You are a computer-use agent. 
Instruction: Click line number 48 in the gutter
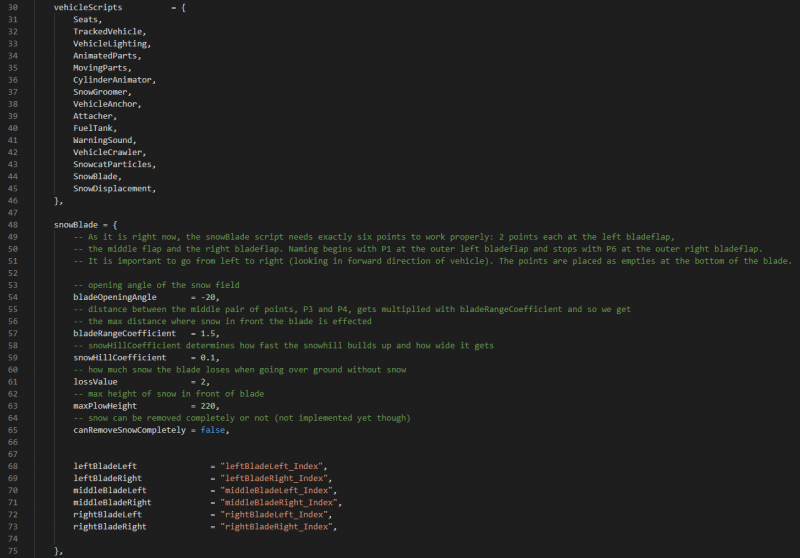[11, 225]
